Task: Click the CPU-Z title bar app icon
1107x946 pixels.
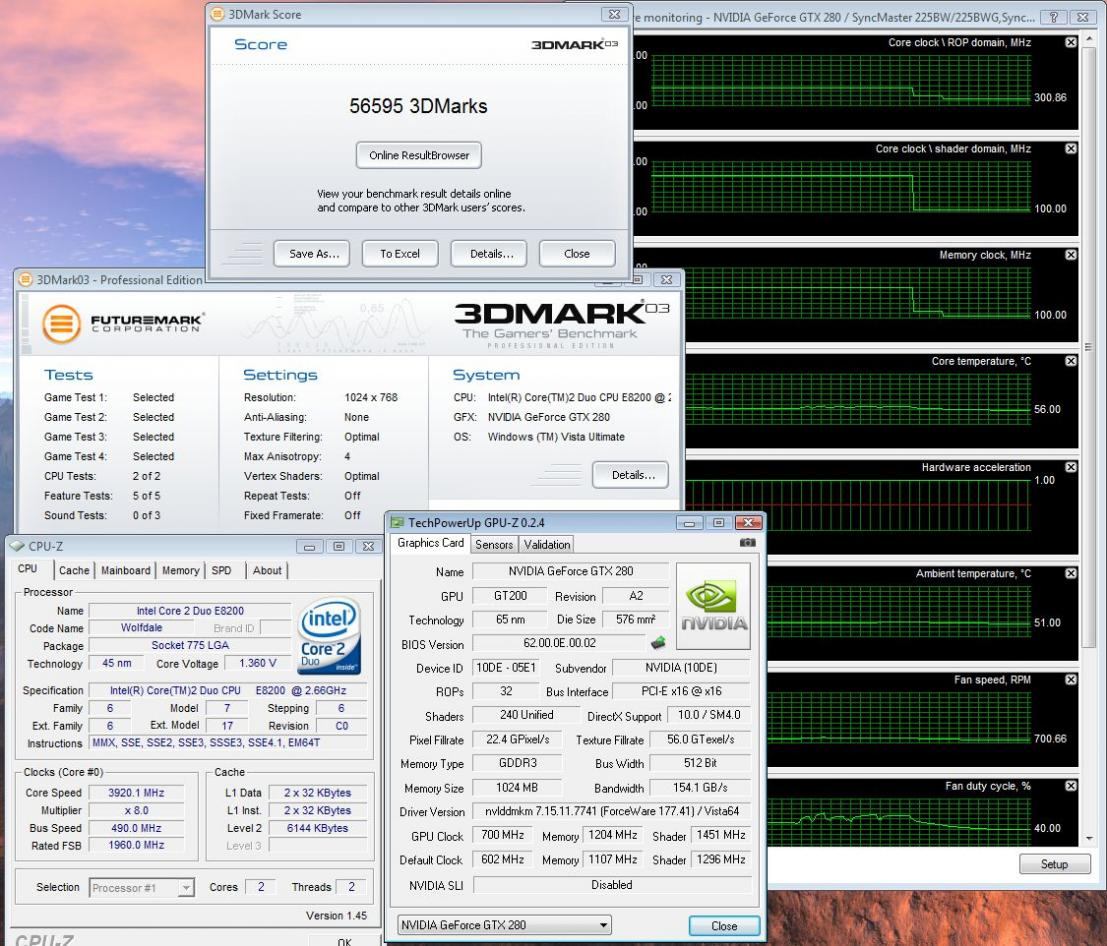Action: pyautogui.click(x=17, y=546)
